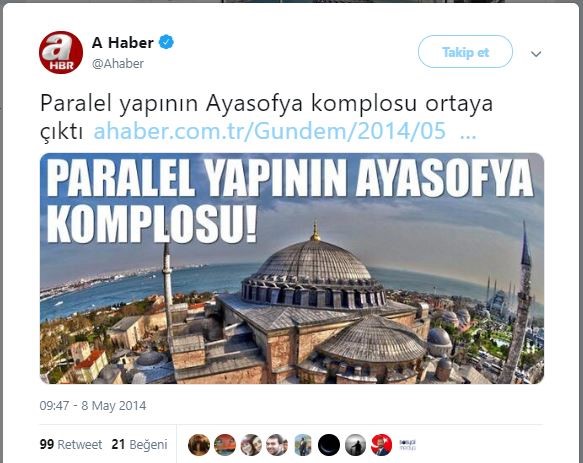View the 99 Retweet list
This screenshot has height=463, width=583.
pos(71,444)
